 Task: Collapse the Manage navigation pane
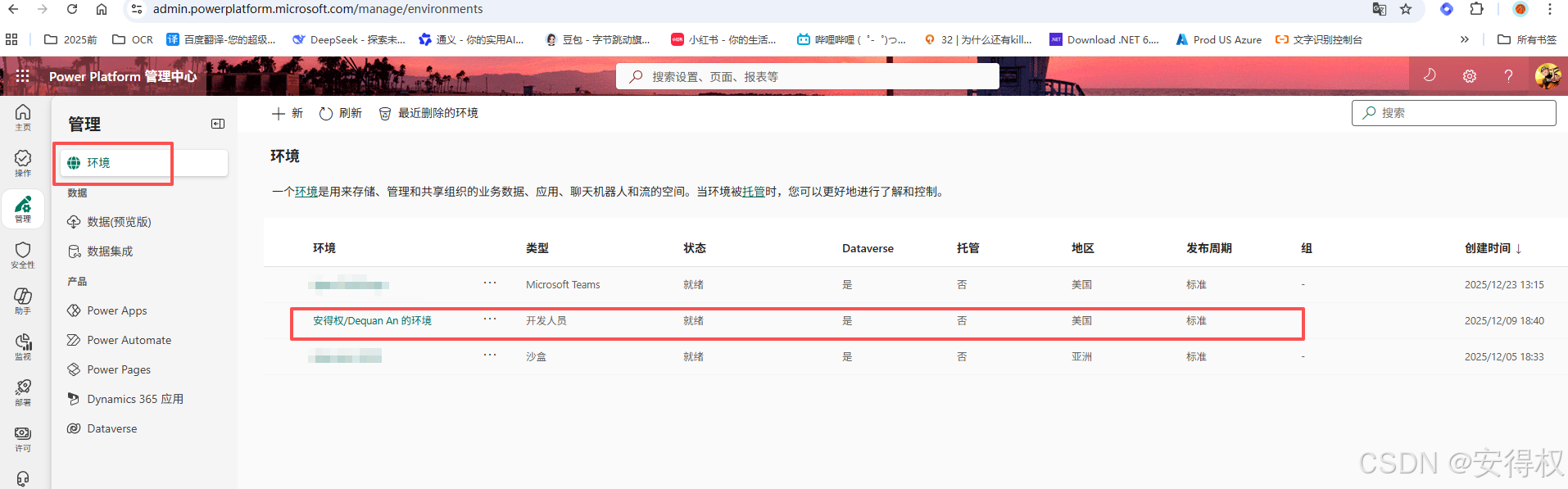tap(218, 124)
